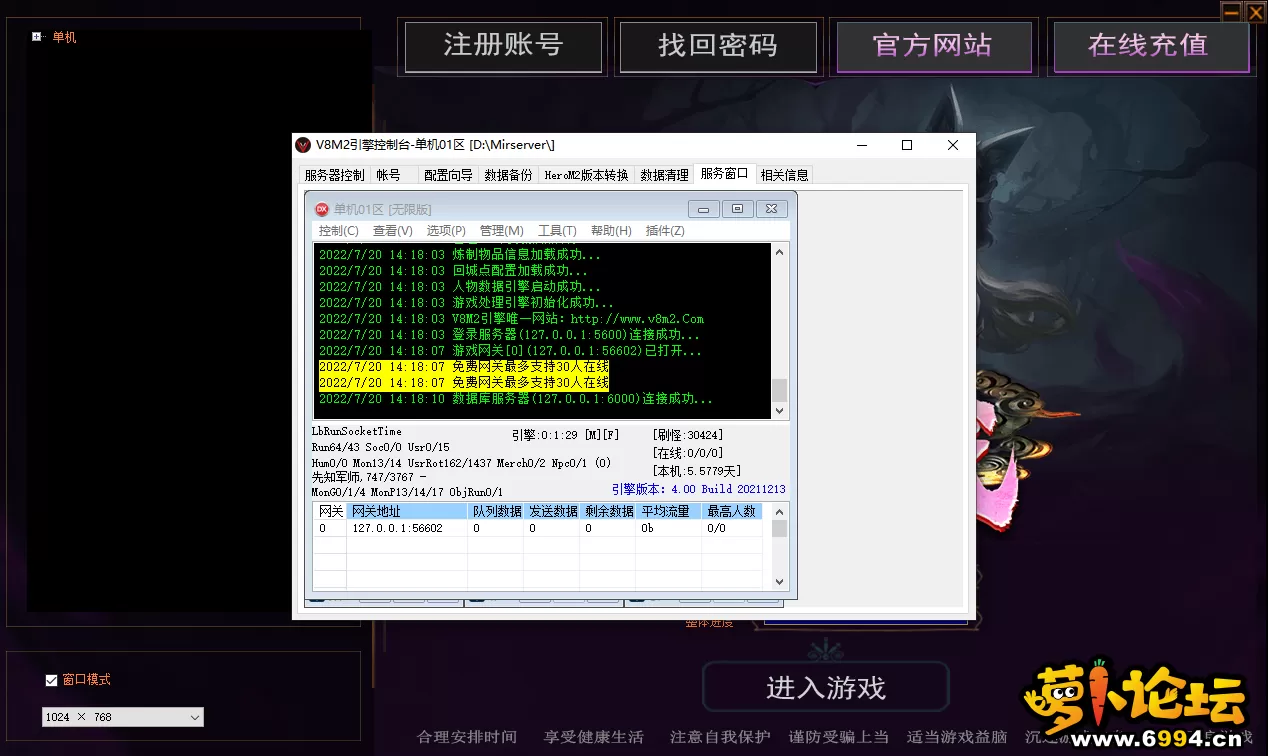This screenshot has height=756, width=1268.
Task: Minimize the launcher via the gold button
Action: (1232, 12)
